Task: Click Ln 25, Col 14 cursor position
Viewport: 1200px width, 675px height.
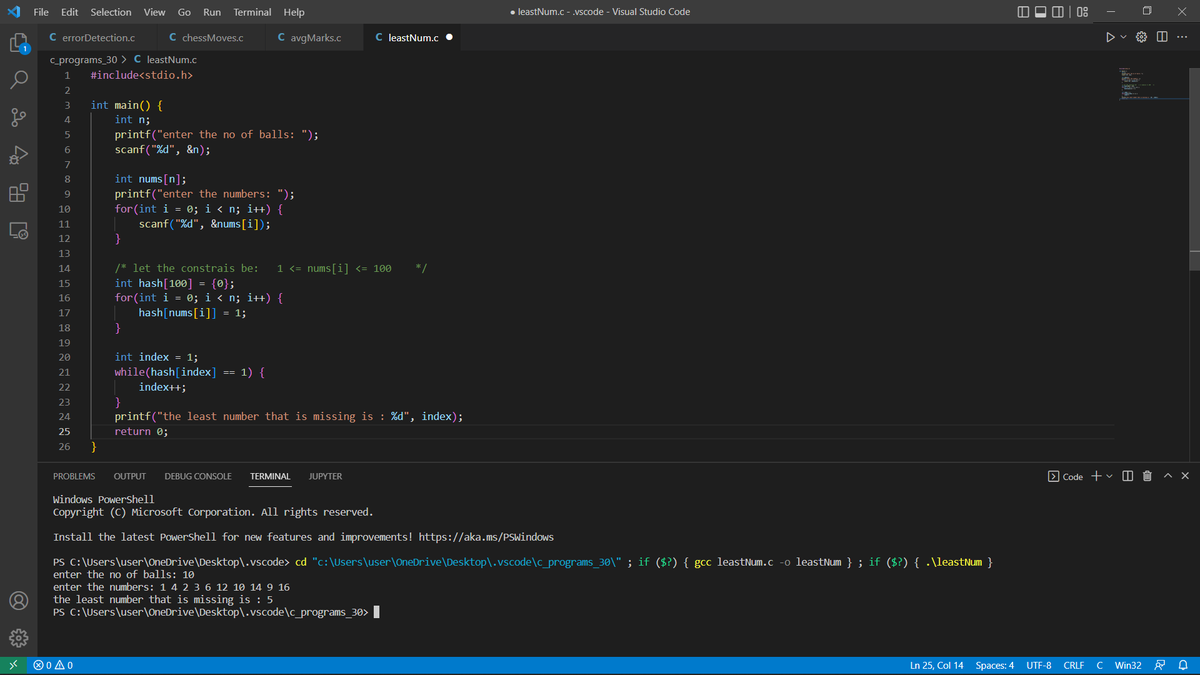Action: [936, 665]
